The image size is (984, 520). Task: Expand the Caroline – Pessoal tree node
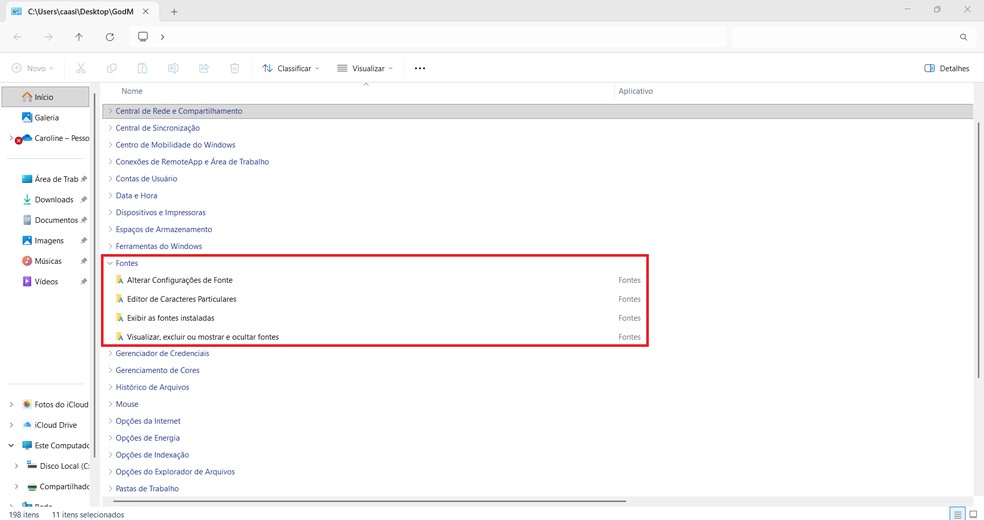11,138
